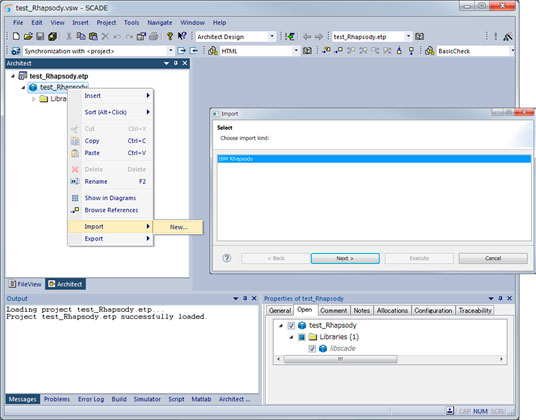
Task: Click the Print toolbar icon
Action: [x=153, y=36]
